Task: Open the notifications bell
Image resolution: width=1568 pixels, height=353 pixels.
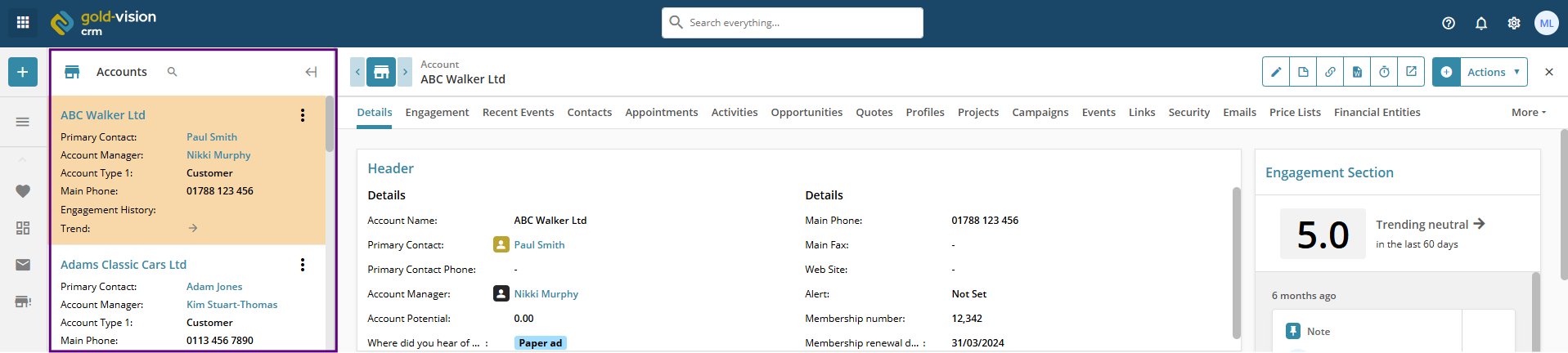Action: (1481, 24)
